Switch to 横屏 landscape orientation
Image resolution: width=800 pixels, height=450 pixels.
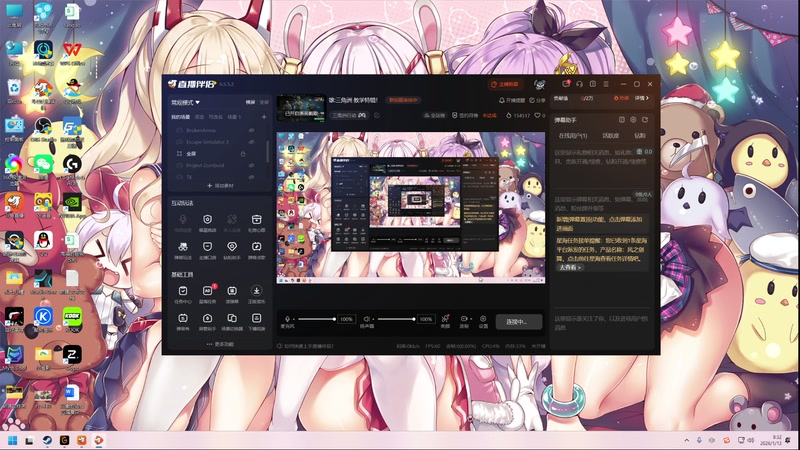pyautogui.click(x=251, y=102)
